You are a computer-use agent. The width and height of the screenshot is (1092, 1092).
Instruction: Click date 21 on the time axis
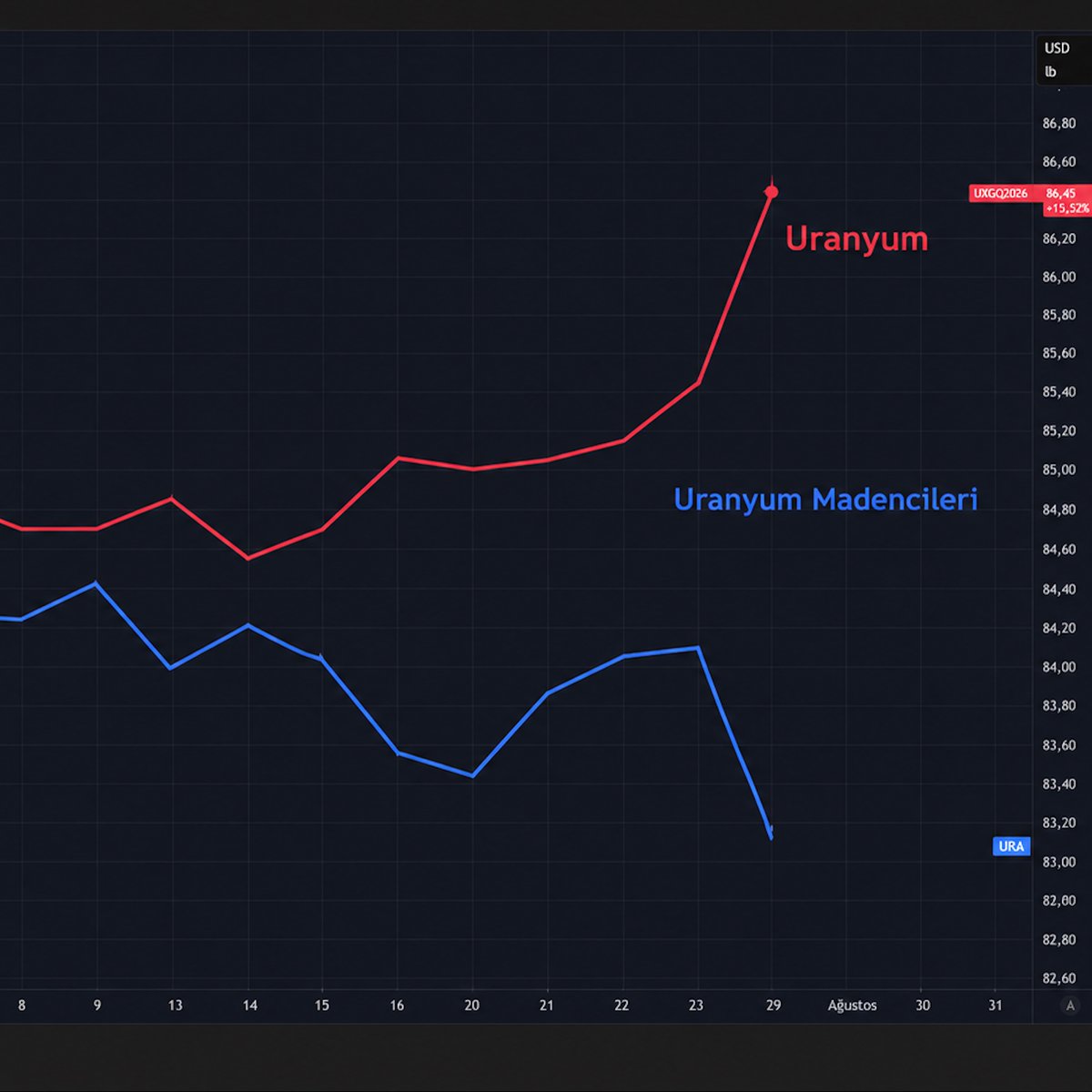pos(546,1006)
